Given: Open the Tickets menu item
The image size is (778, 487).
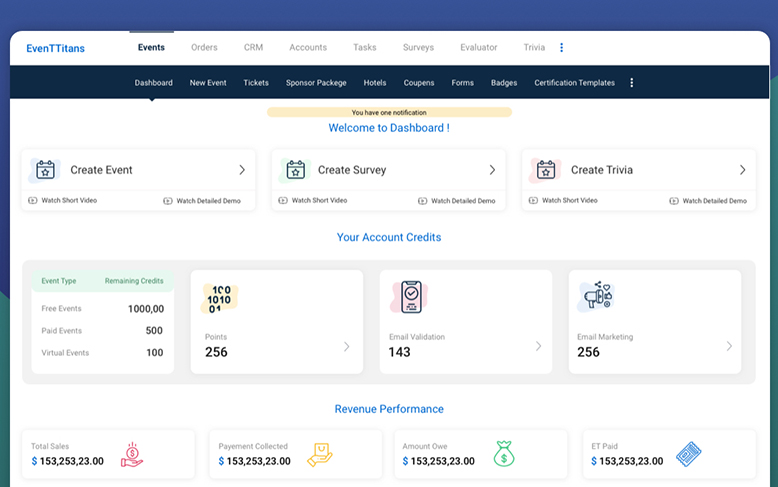Looking at the screenshot, I should pyautogui.click(x=256, y=83).
